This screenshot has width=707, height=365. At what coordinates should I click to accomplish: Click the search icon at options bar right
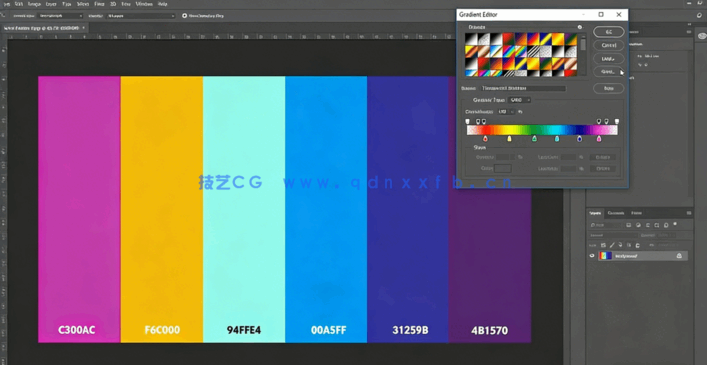(x=700, y=15)
